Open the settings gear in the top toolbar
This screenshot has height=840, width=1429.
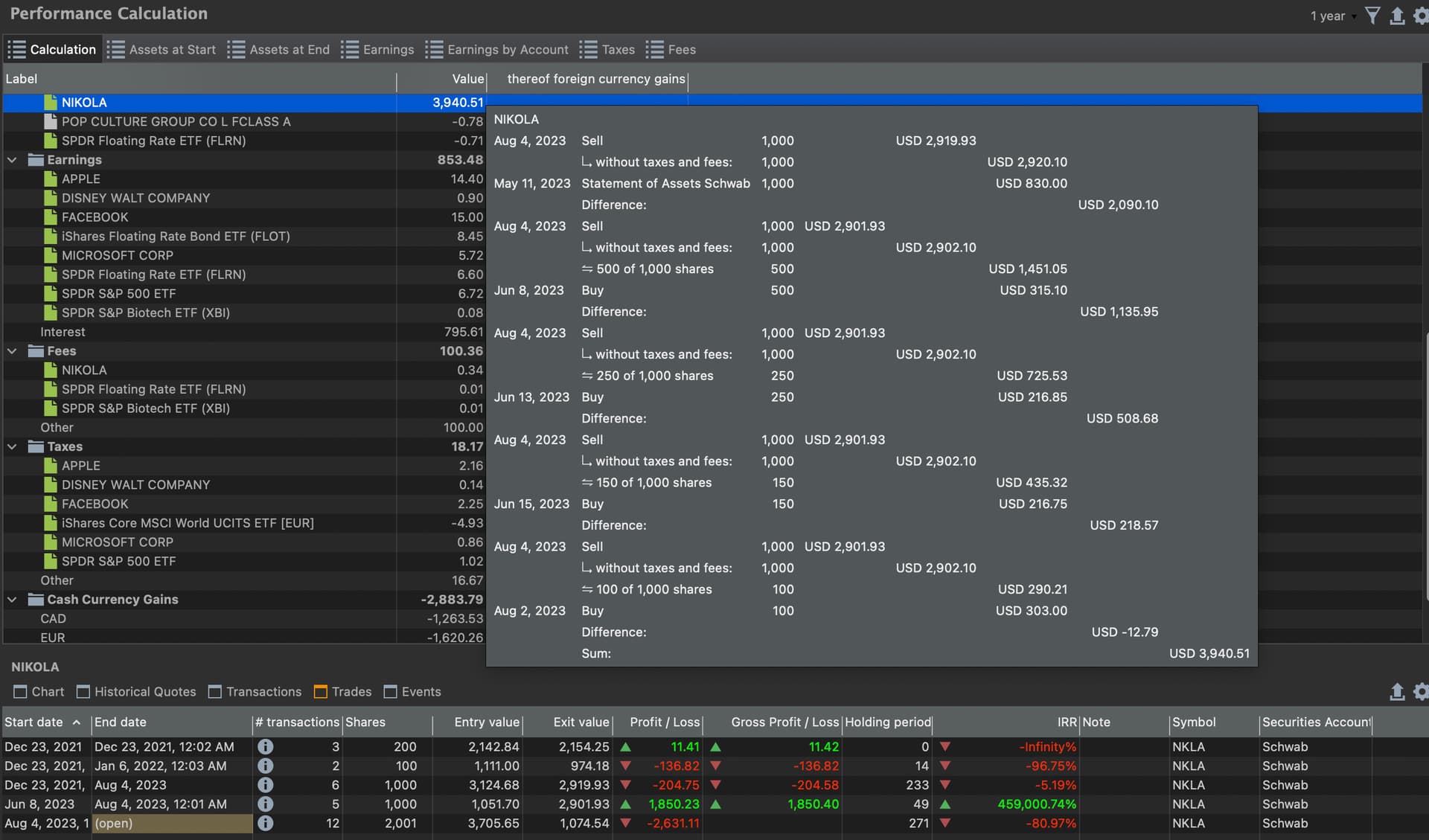pos(1420,16)
